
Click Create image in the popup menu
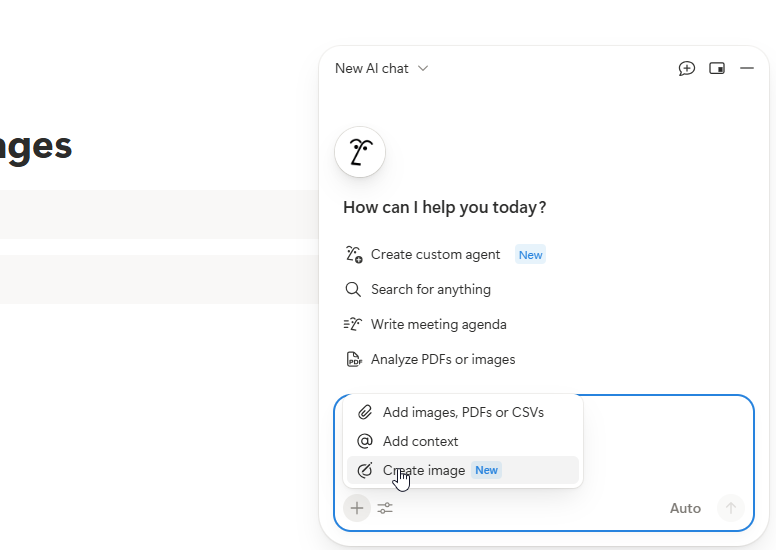(424, 470)
